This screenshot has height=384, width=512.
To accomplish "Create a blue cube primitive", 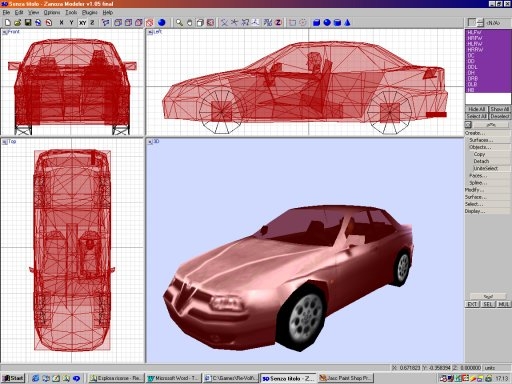I will pos(317,23).
